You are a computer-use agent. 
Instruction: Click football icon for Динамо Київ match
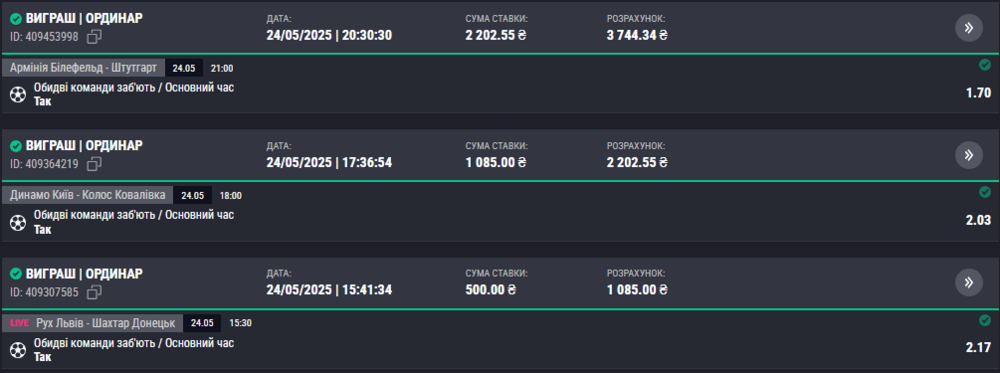click(18, 222)
